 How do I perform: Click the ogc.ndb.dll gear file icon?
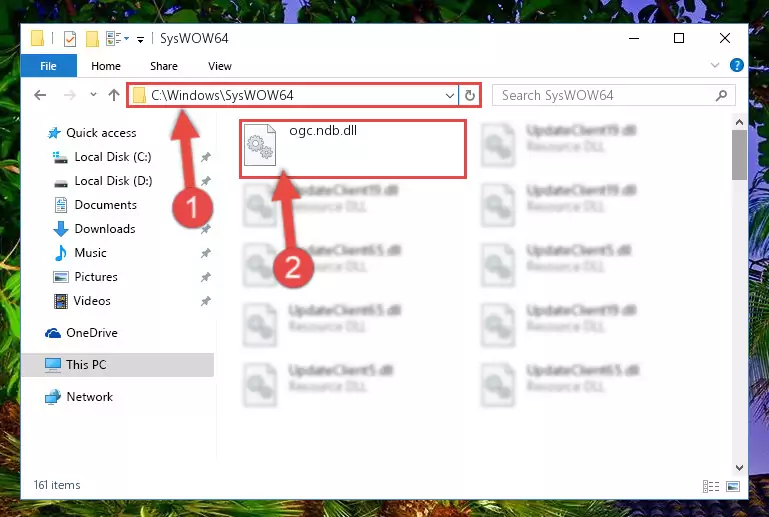259,145
